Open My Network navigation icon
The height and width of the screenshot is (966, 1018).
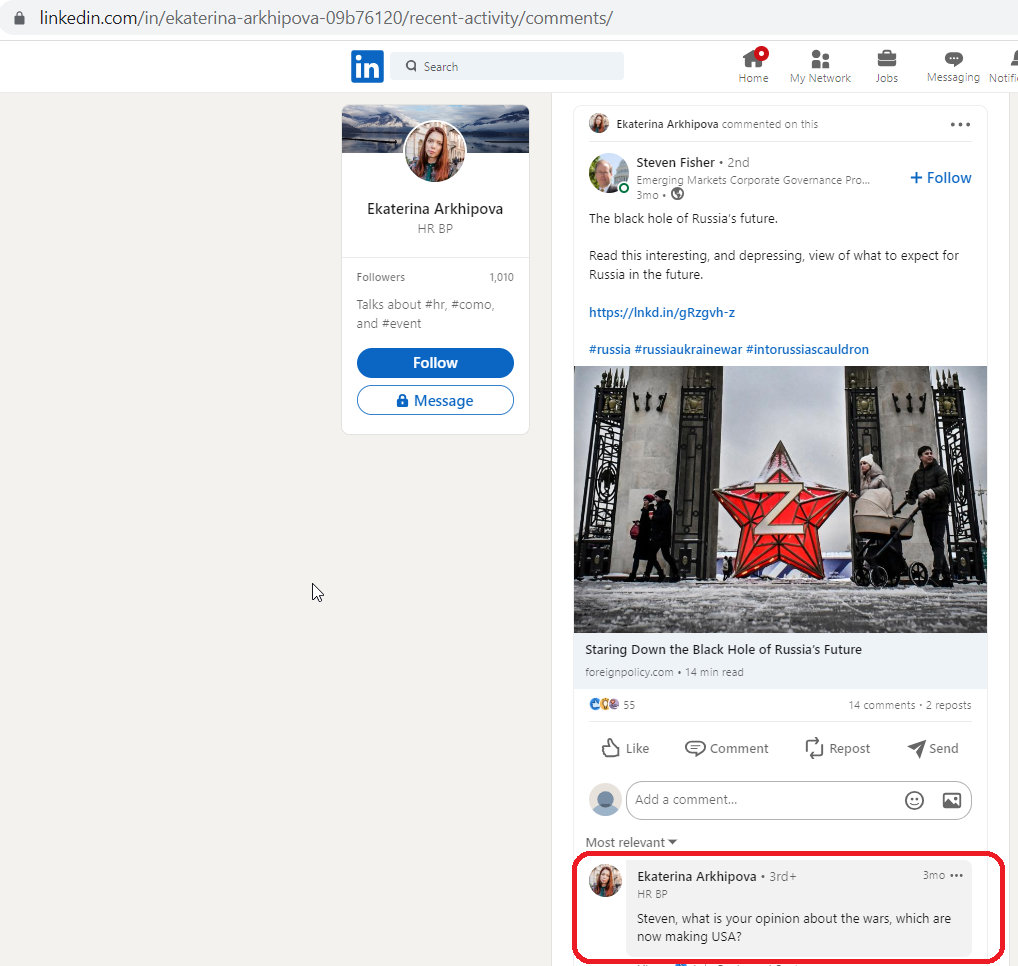click(820, 66)
